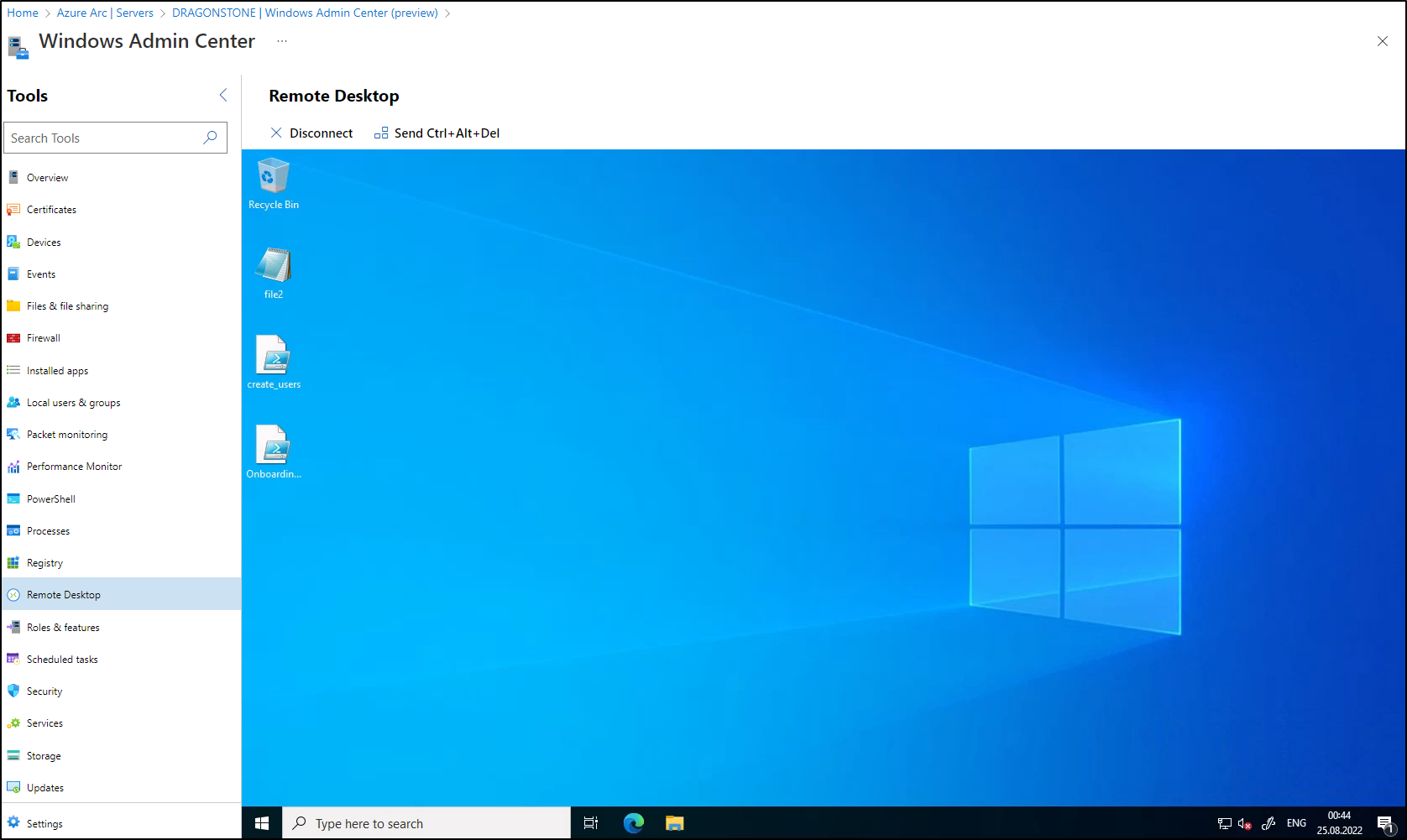Close the Windows Admin Center blade
This screenshot has width=1407, height=840.
point(1383,41)
